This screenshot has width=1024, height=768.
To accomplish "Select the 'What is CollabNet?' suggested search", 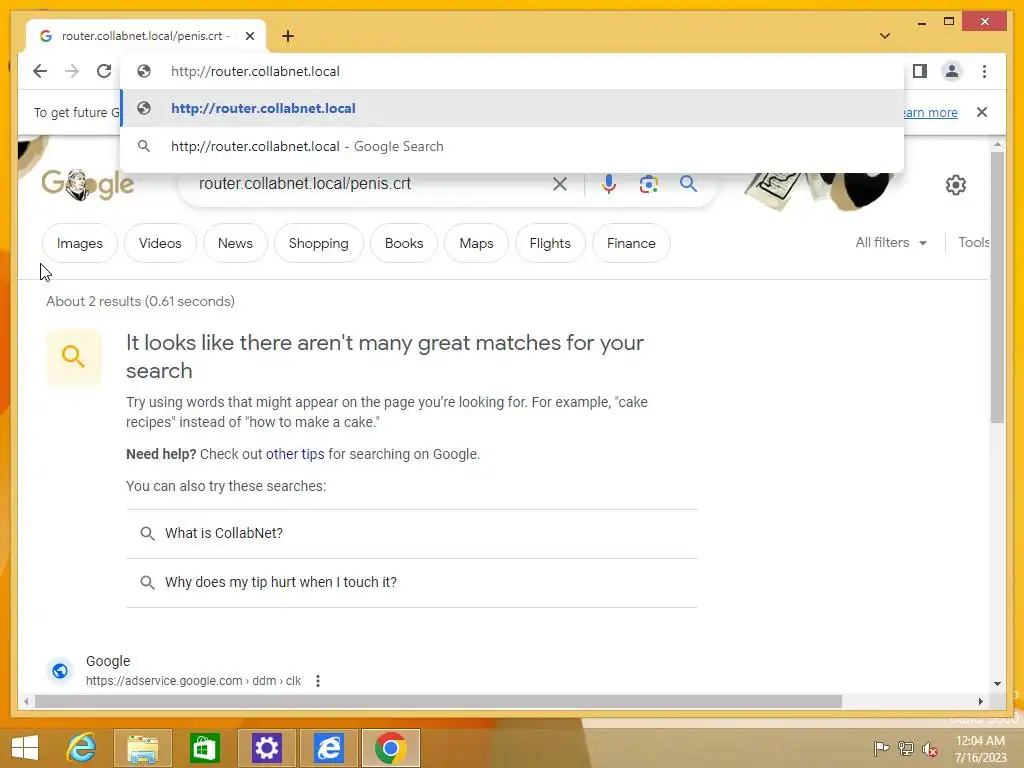I will point(412,534).
